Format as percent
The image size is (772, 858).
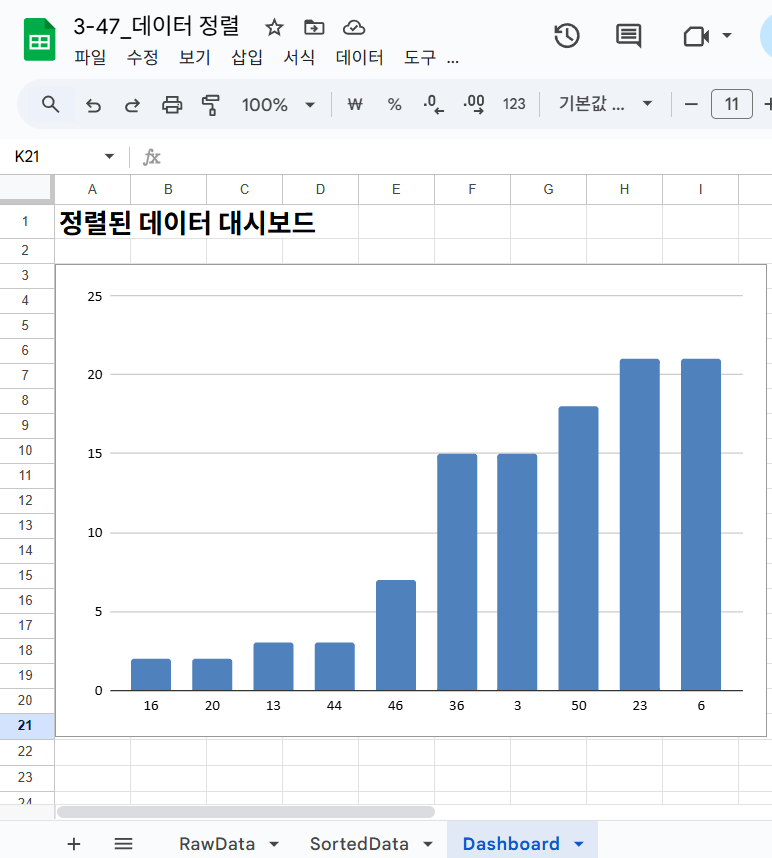pyautogui.click(x=394, y=104)
